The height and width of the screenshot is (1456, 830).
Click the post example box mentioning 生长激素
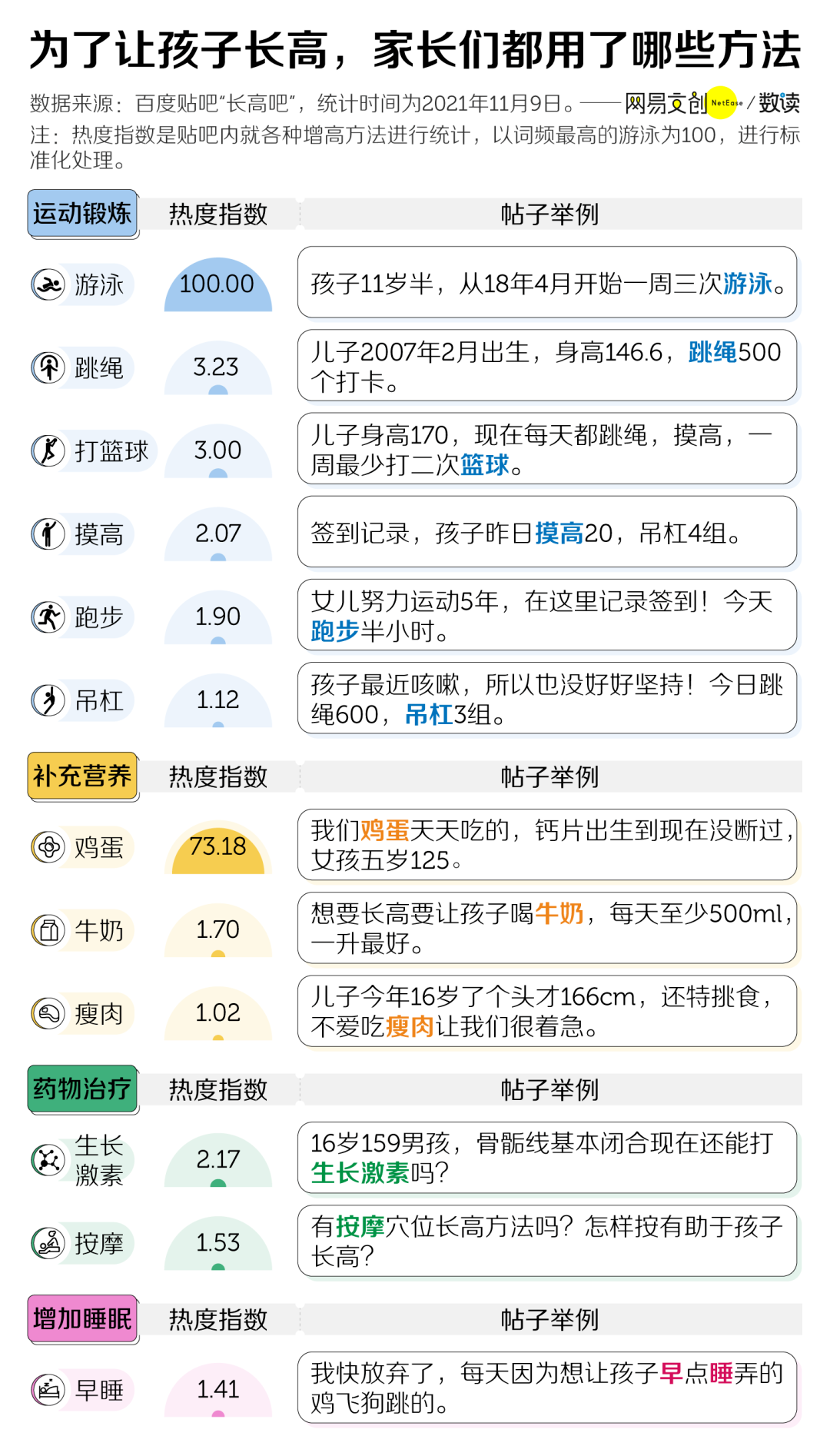coord(546,1158)
